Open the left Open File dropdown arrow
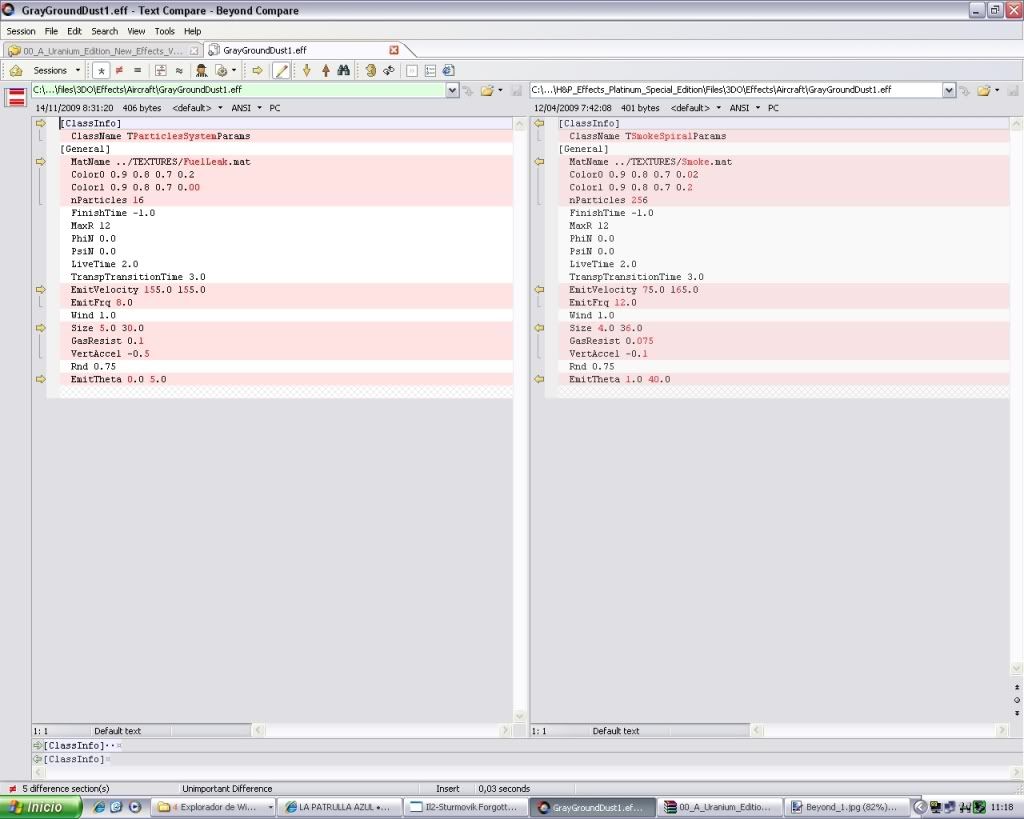This screenshot has height=819, width=1024. point(501,90)
